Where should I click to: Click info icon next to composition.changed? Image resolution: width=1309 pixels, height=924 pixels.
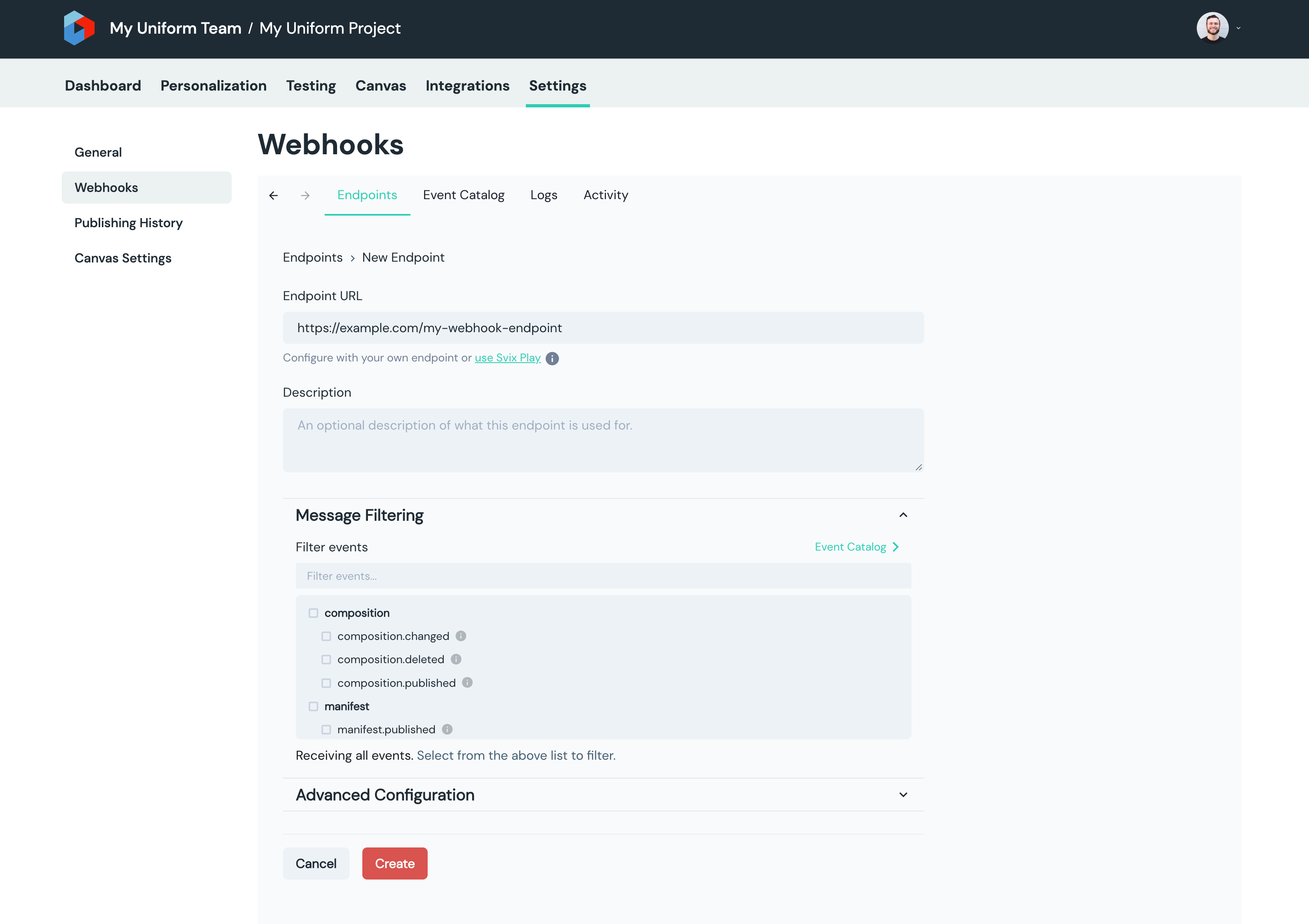point(461,636)
